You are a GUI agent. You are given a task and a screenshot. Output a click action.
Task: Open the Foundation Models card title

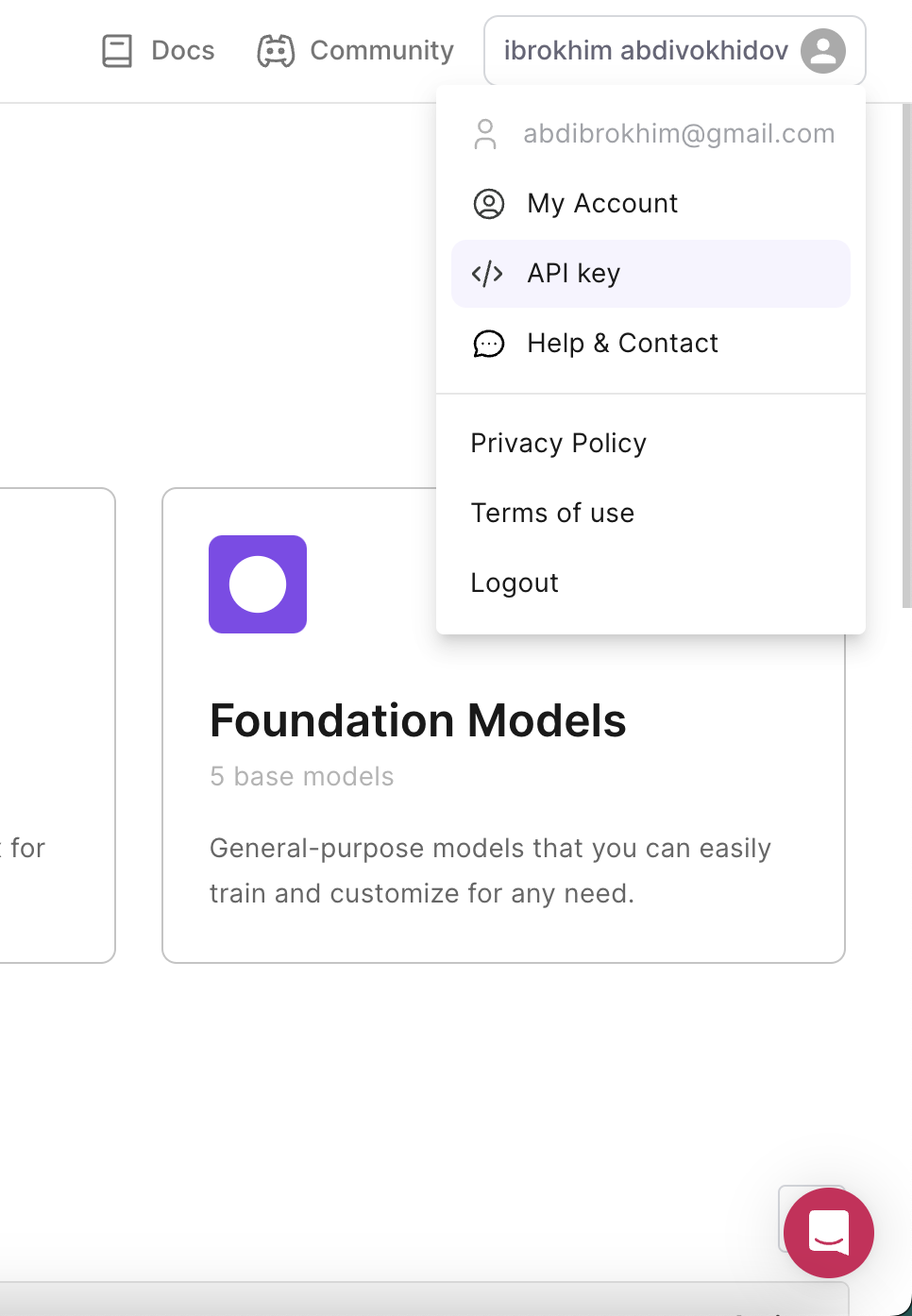click(x=417, y=721)
